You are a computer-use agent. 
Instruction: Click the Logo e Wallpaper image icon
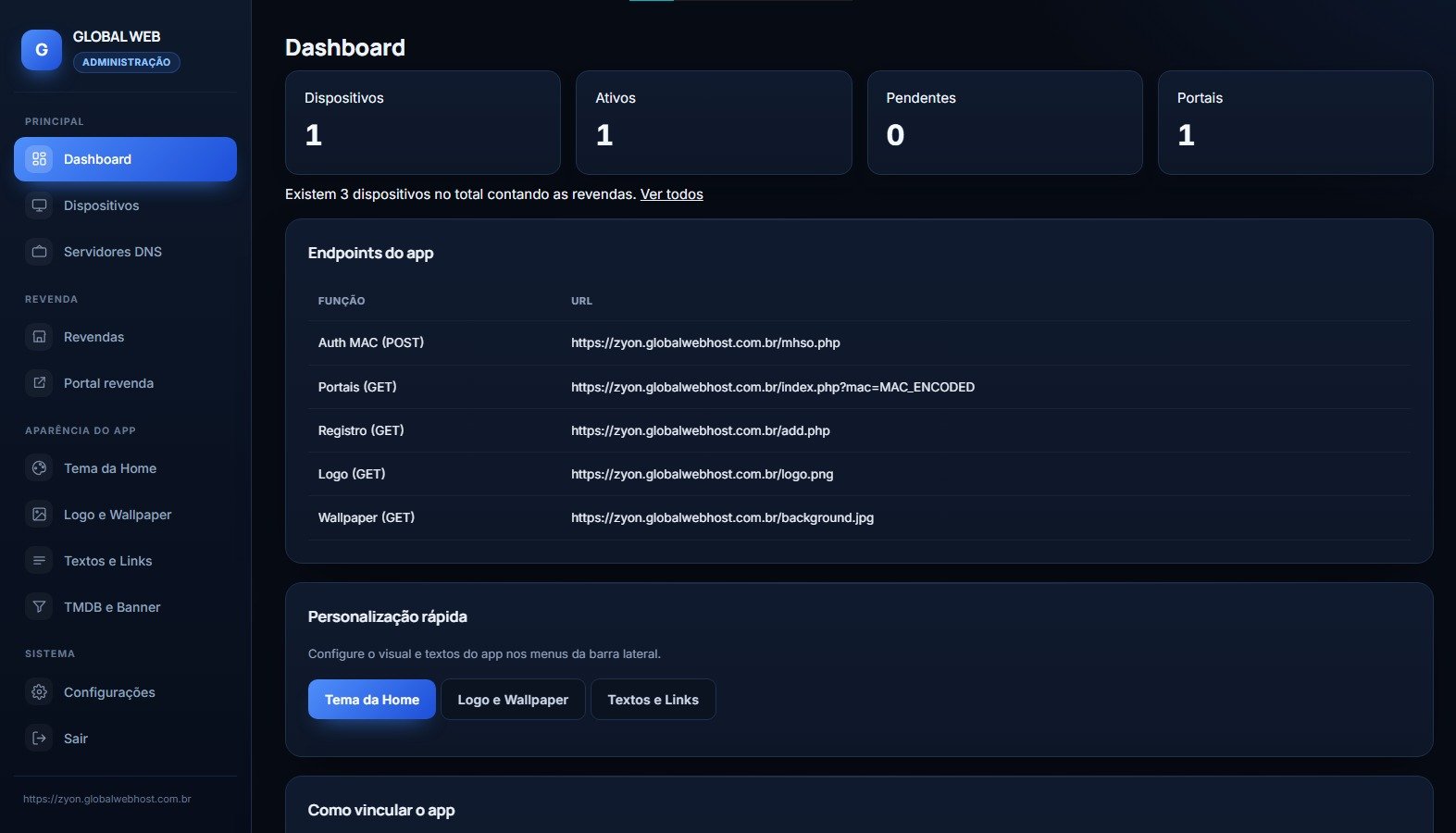(39, 515)
